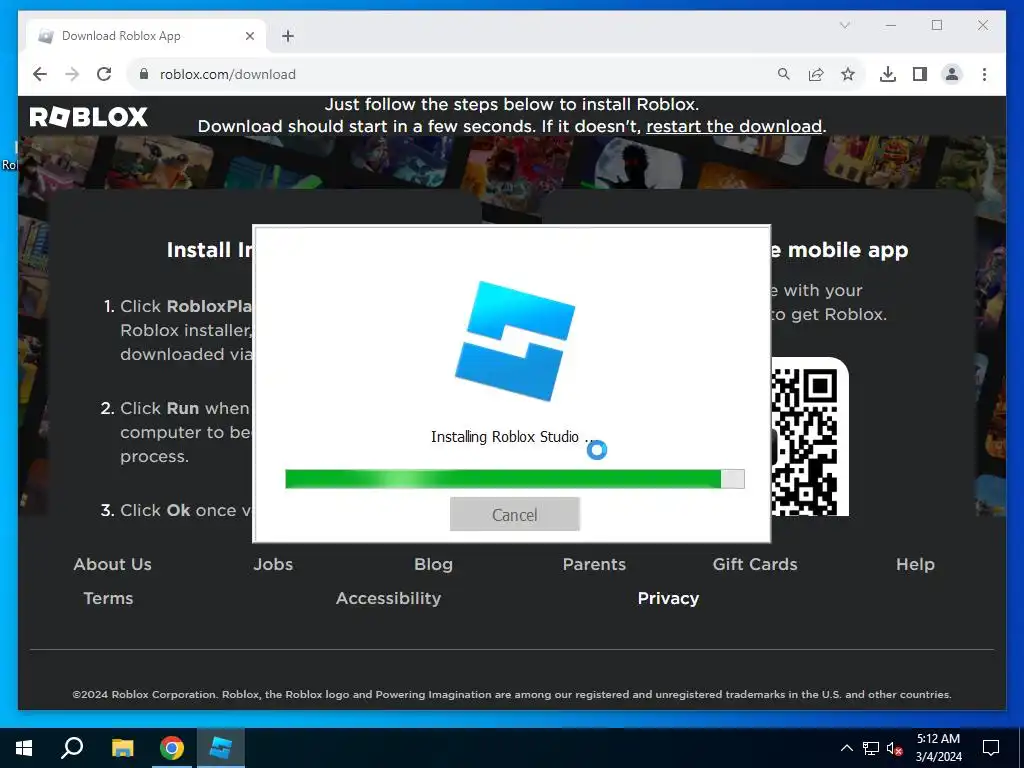Open the Gift Cards footer link

click(755, 564)
